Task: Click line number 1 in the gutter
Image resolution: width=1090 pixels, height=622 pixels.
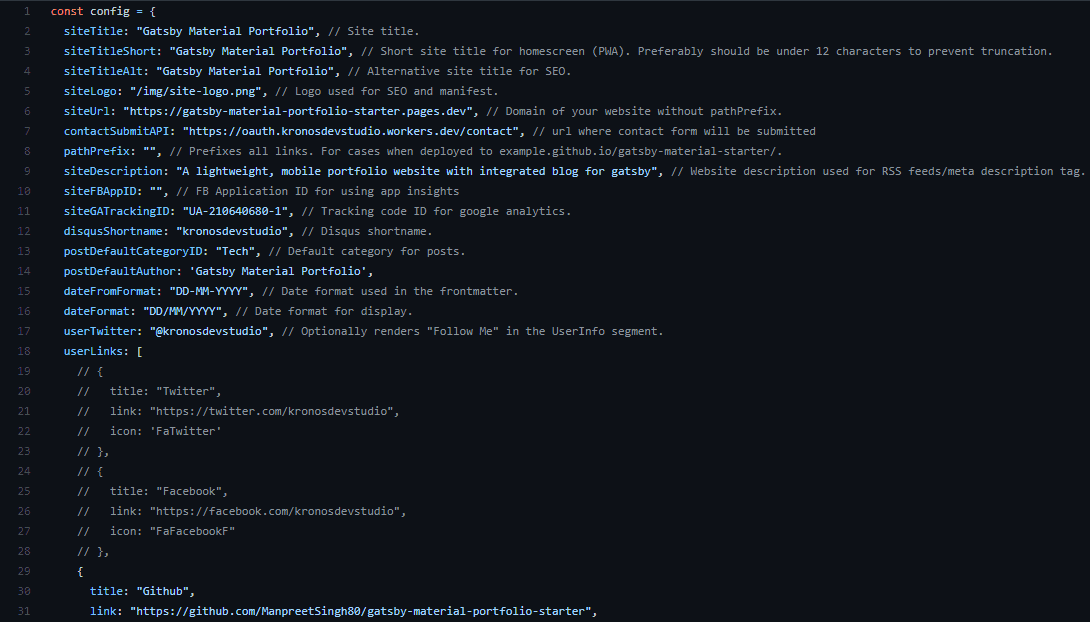Action: (x=27, y=10)
